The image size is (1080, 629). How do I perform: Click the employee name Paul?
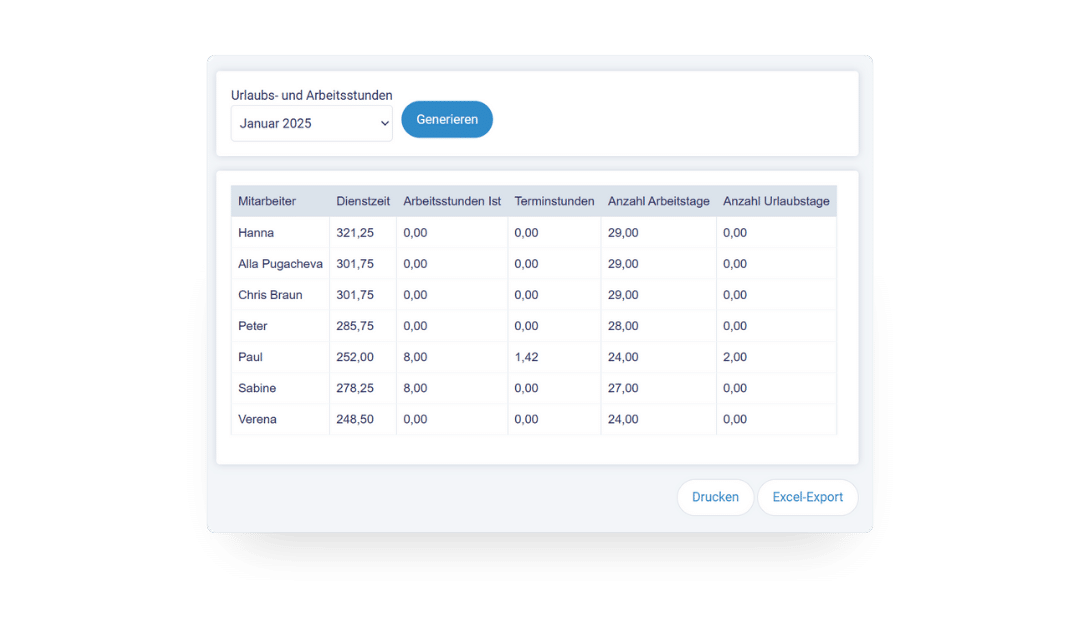tap(250, 357)
